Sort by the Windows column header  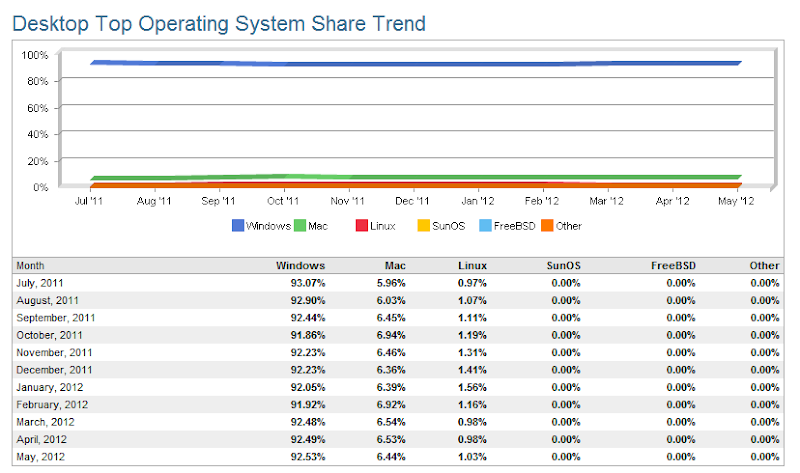tap(301, 266)
